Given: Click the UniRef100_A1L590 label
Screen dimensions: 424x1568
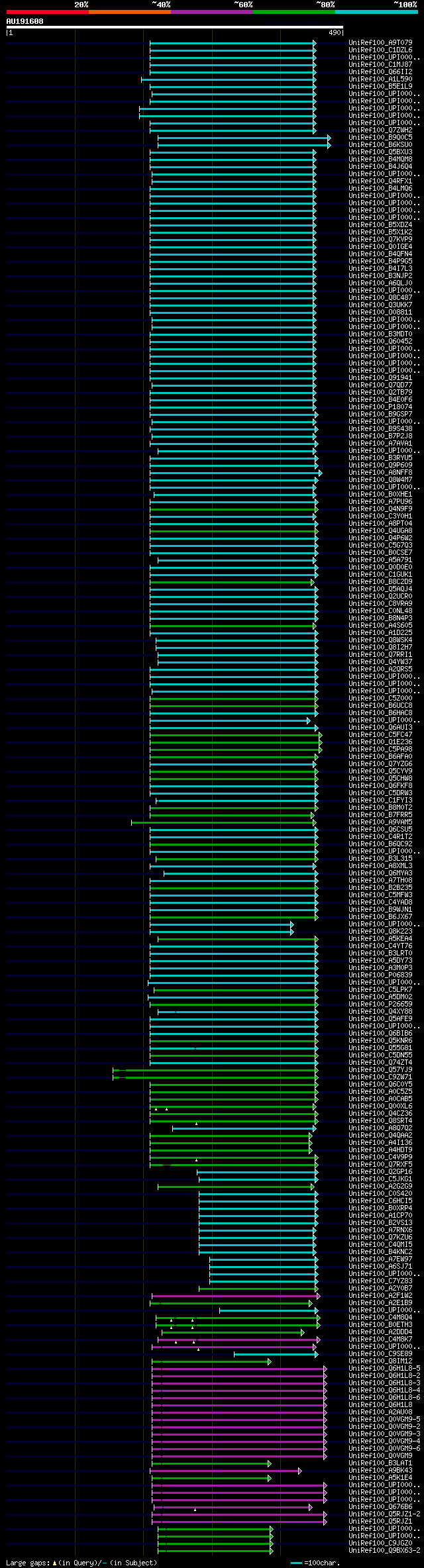Looking at the screenshot, I should (380, 79).
